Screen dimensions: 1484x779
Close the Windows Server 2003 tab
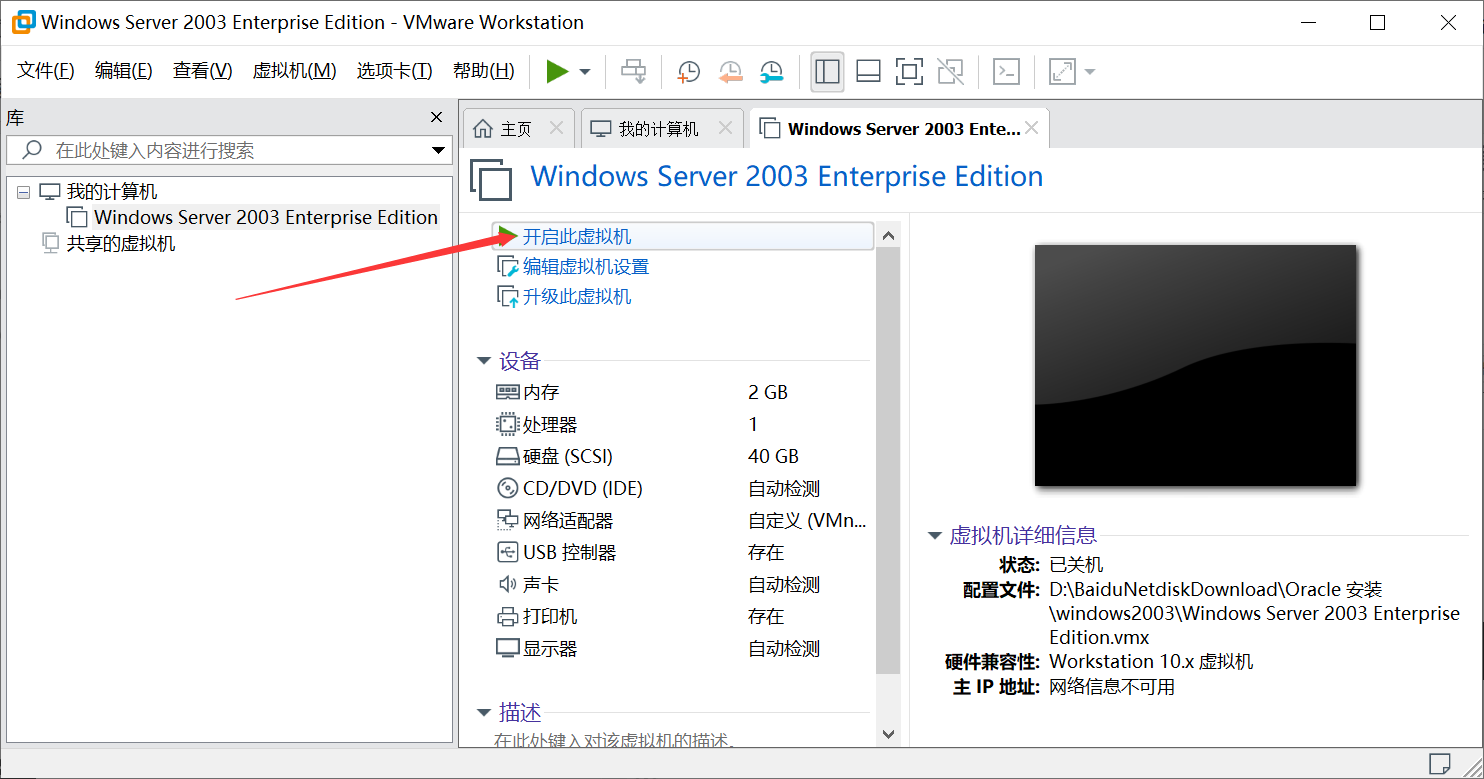coord(1032,128)
